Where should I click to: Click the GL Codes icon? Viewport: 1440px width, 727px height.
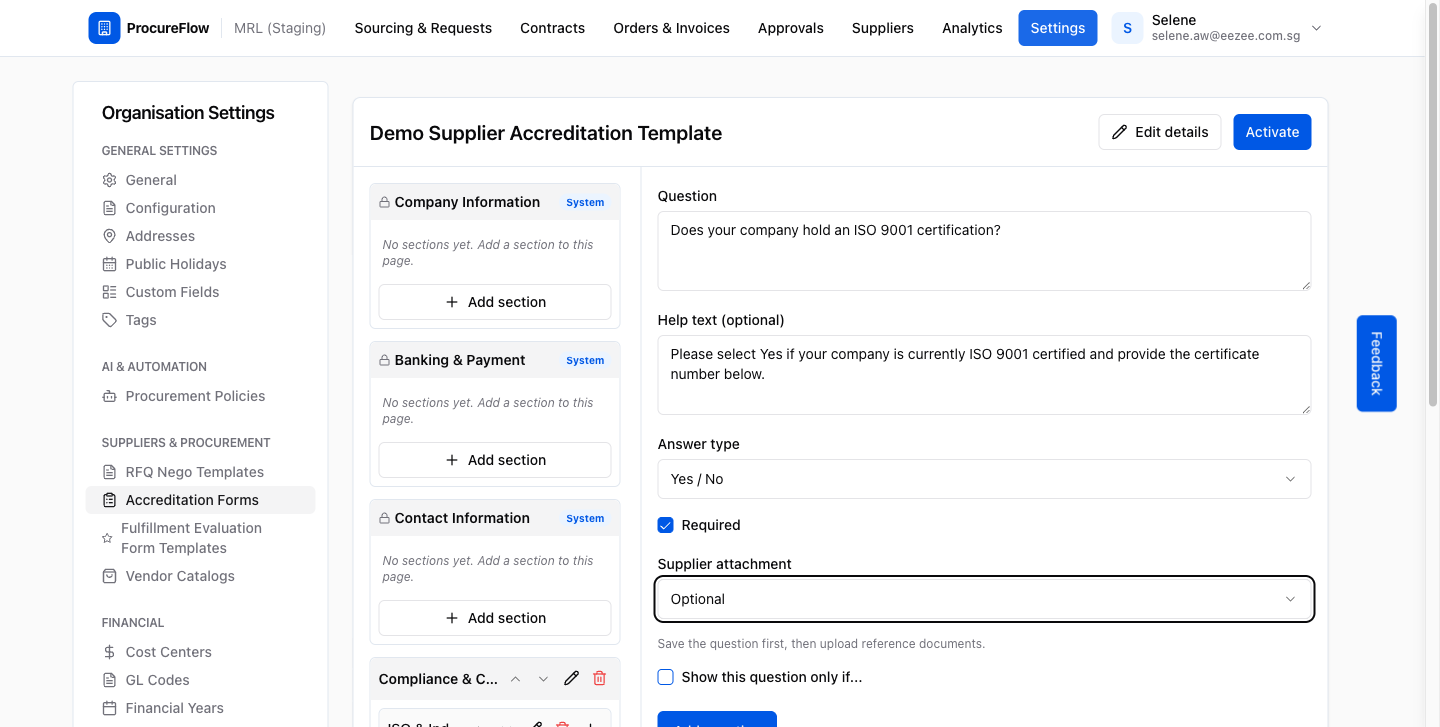110,680
